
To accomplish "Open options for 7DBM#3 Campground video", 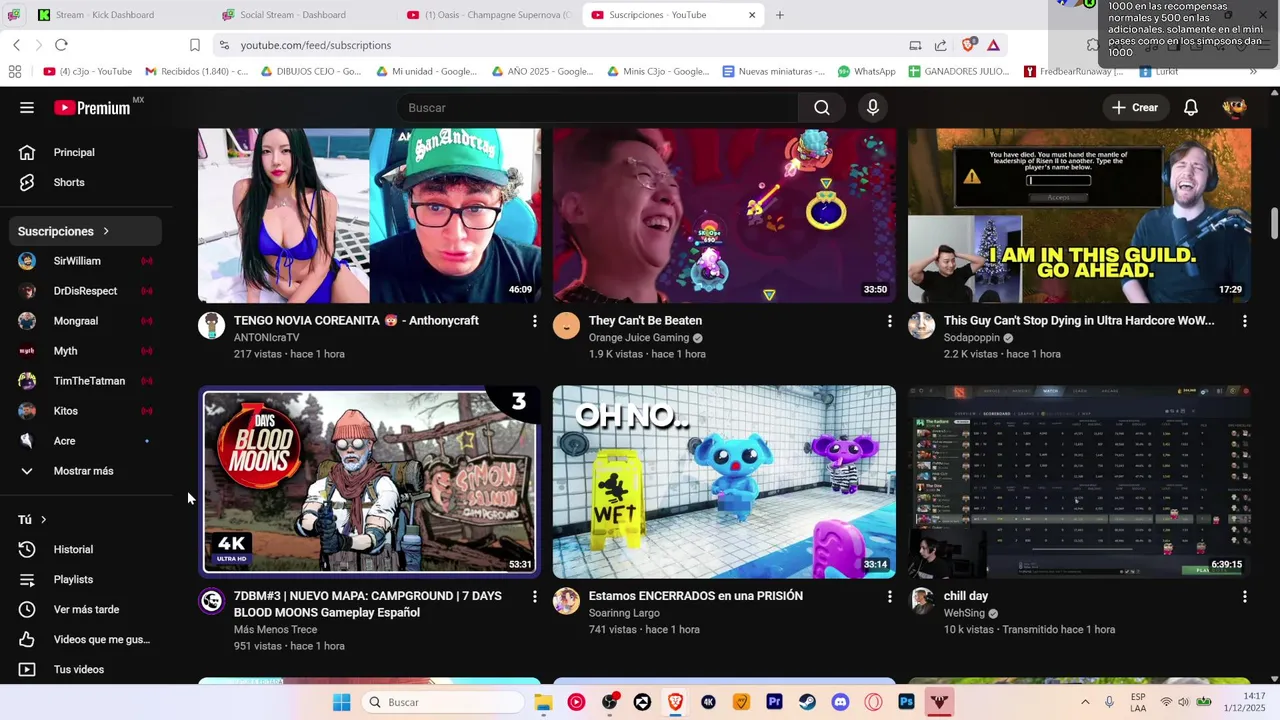I will 534,597.
